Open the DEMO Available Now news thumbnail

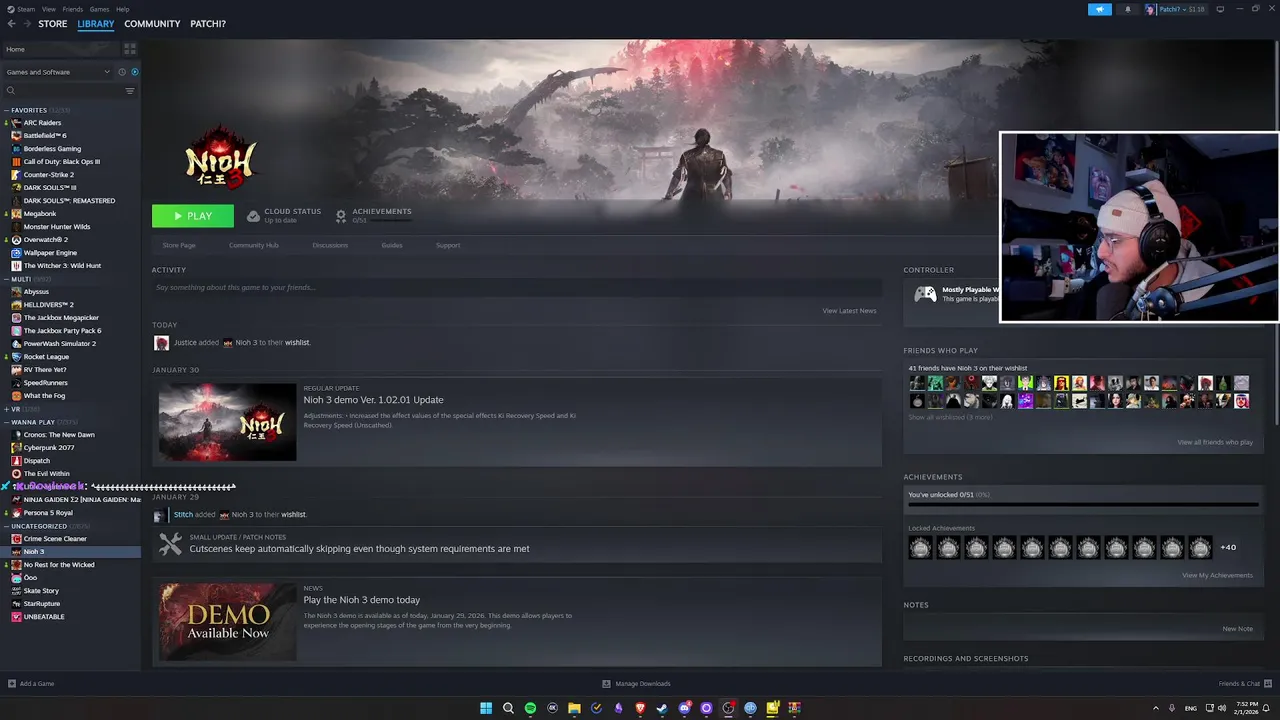tap(227, 621)
